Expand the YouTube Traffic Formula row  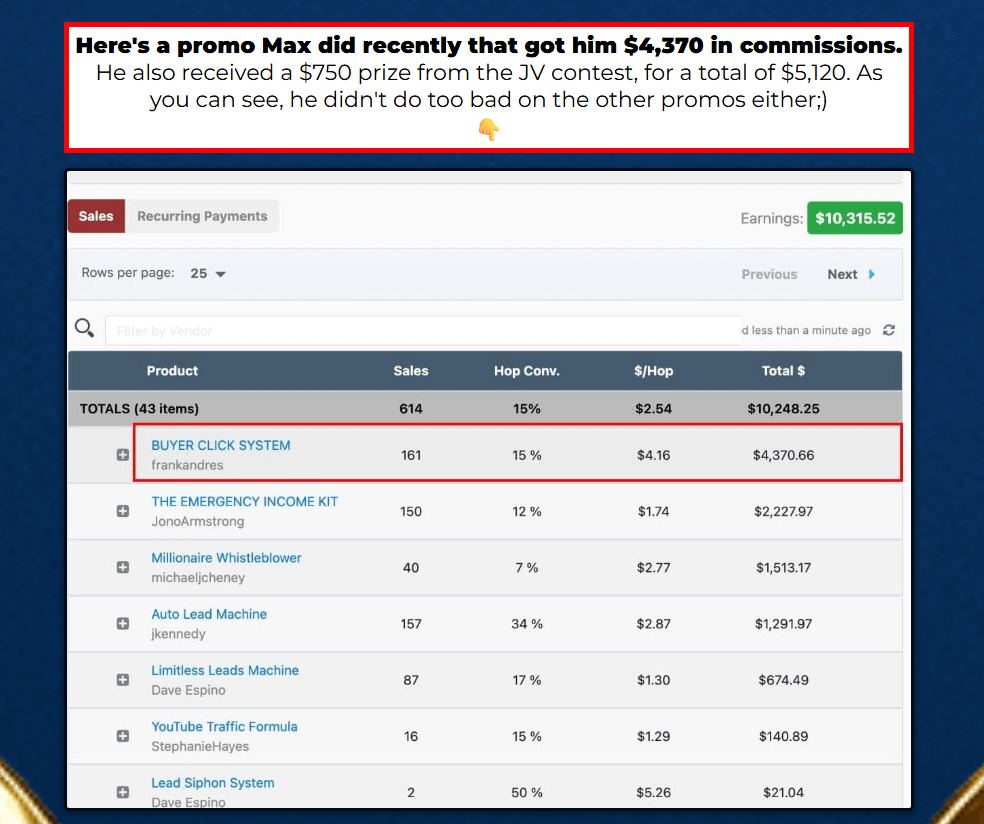(x=123, y=736)
